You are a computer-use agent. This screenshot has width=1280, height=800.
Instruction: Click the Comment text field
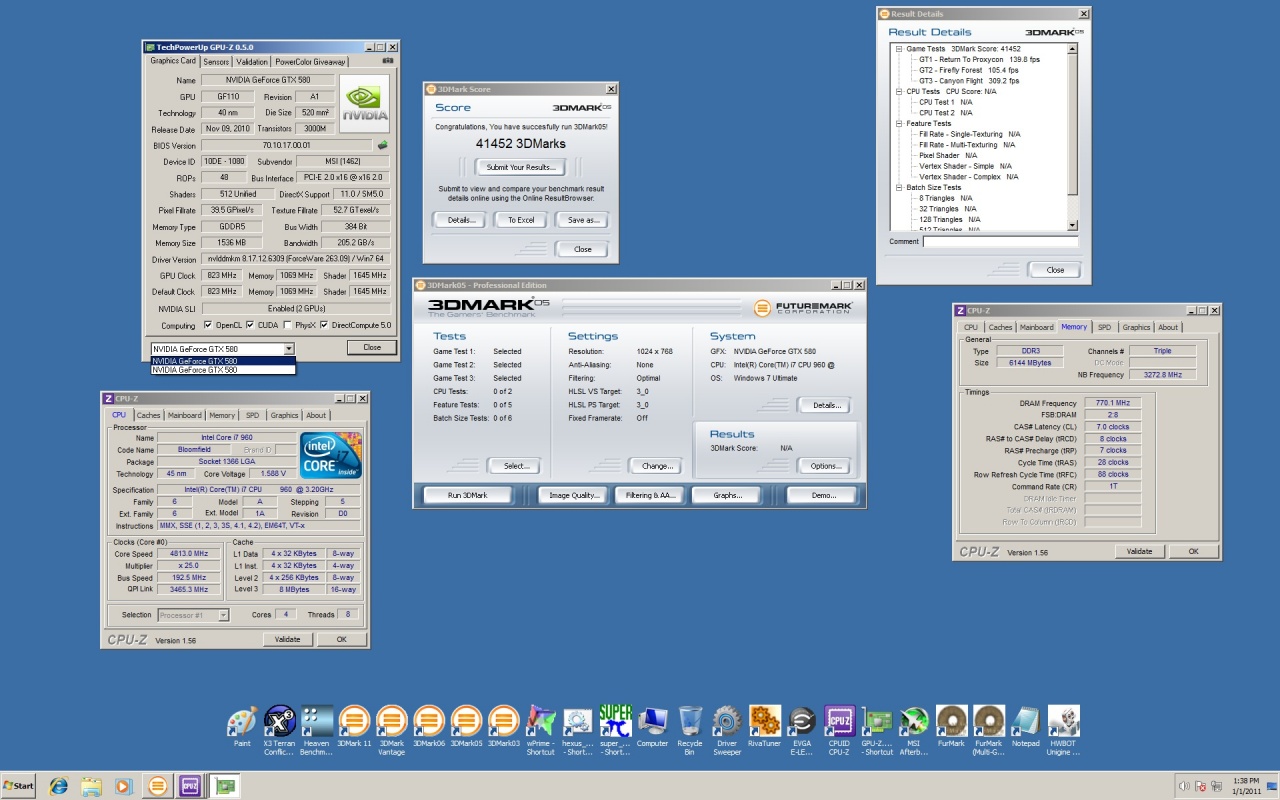click(x=1000, y=242)
